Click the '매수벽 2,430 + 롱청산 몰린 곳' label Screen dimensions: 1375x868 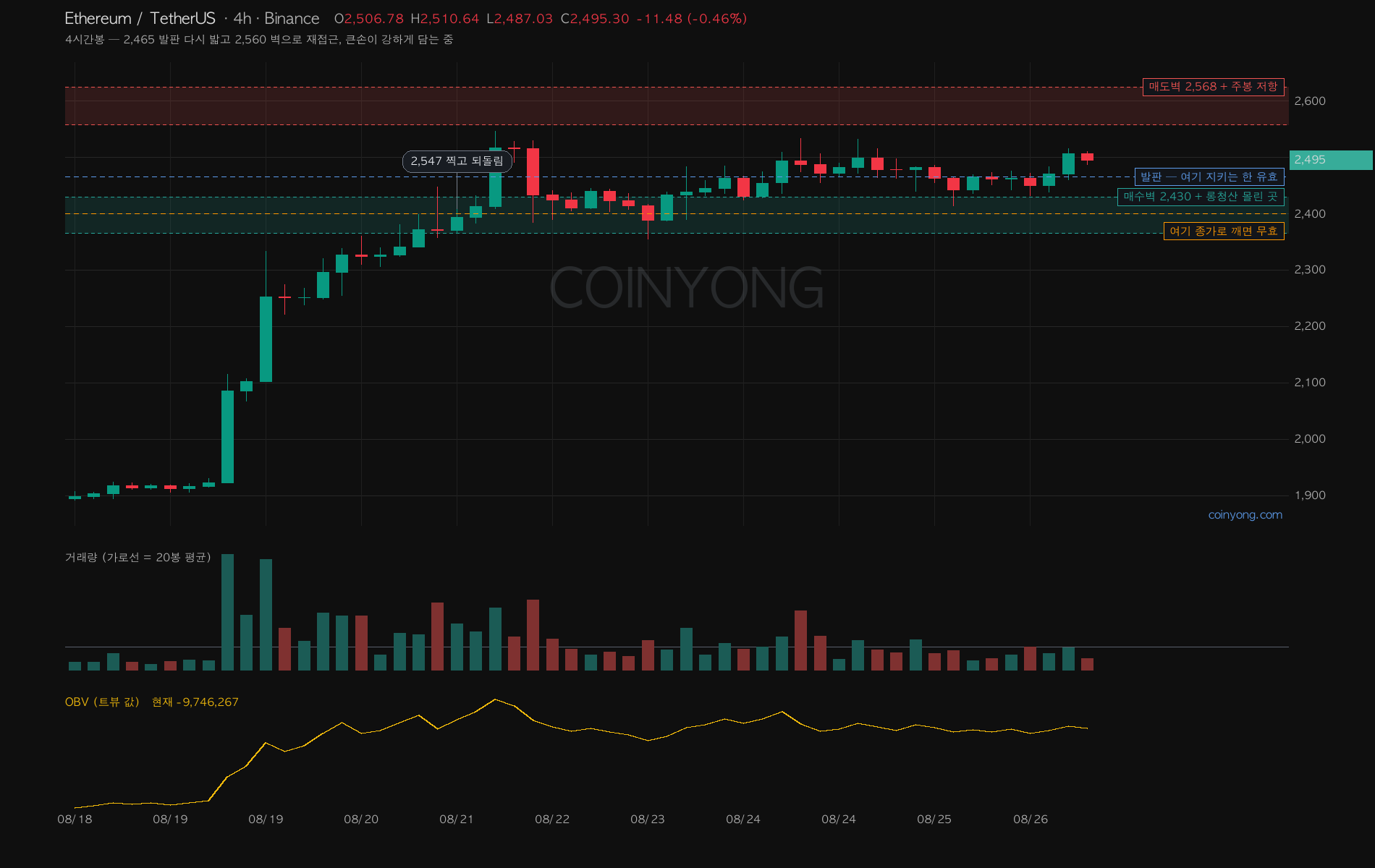[1201, 197]
